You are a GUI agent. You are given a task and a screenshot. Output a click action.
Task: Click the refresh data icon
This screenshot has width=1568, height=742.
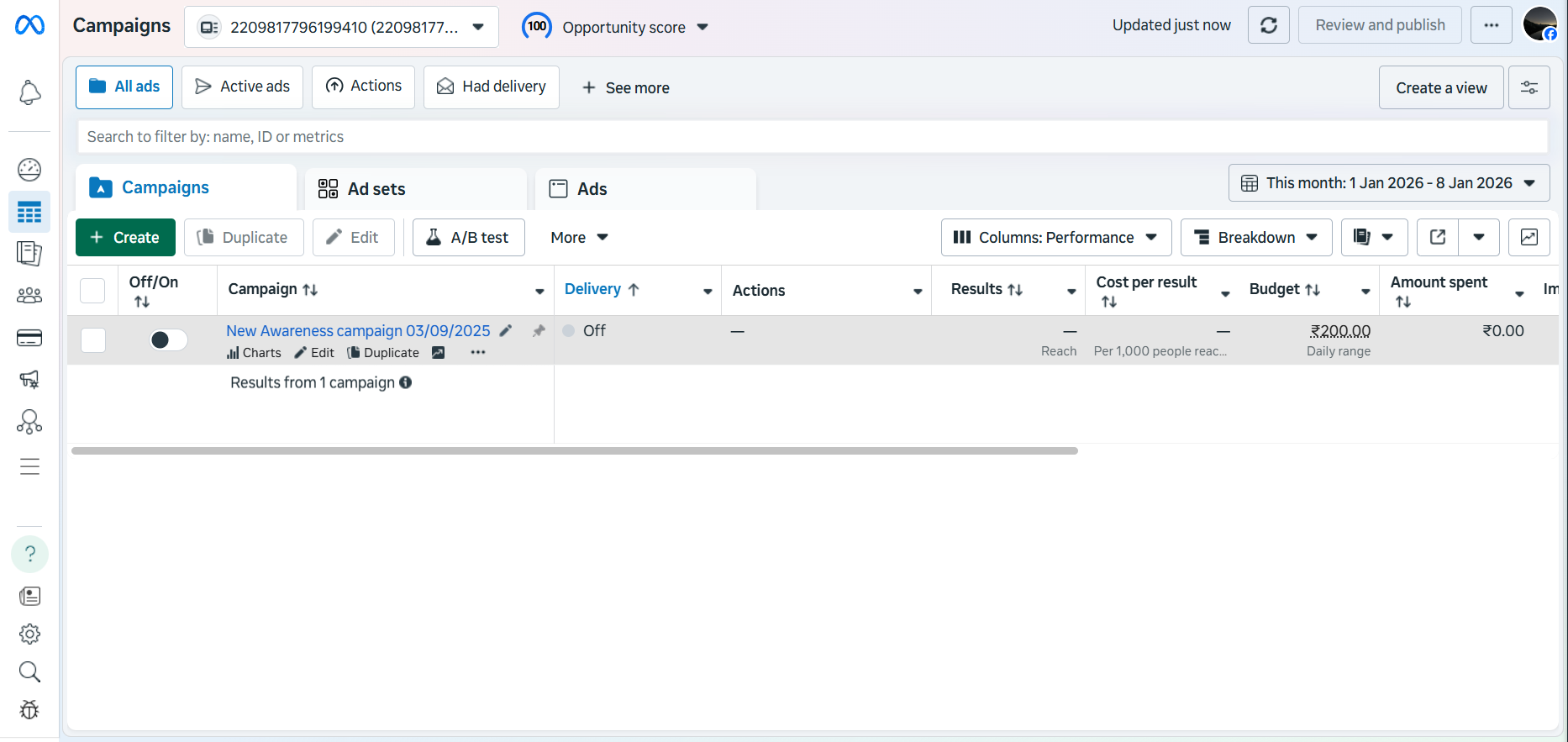[1268, 25]
